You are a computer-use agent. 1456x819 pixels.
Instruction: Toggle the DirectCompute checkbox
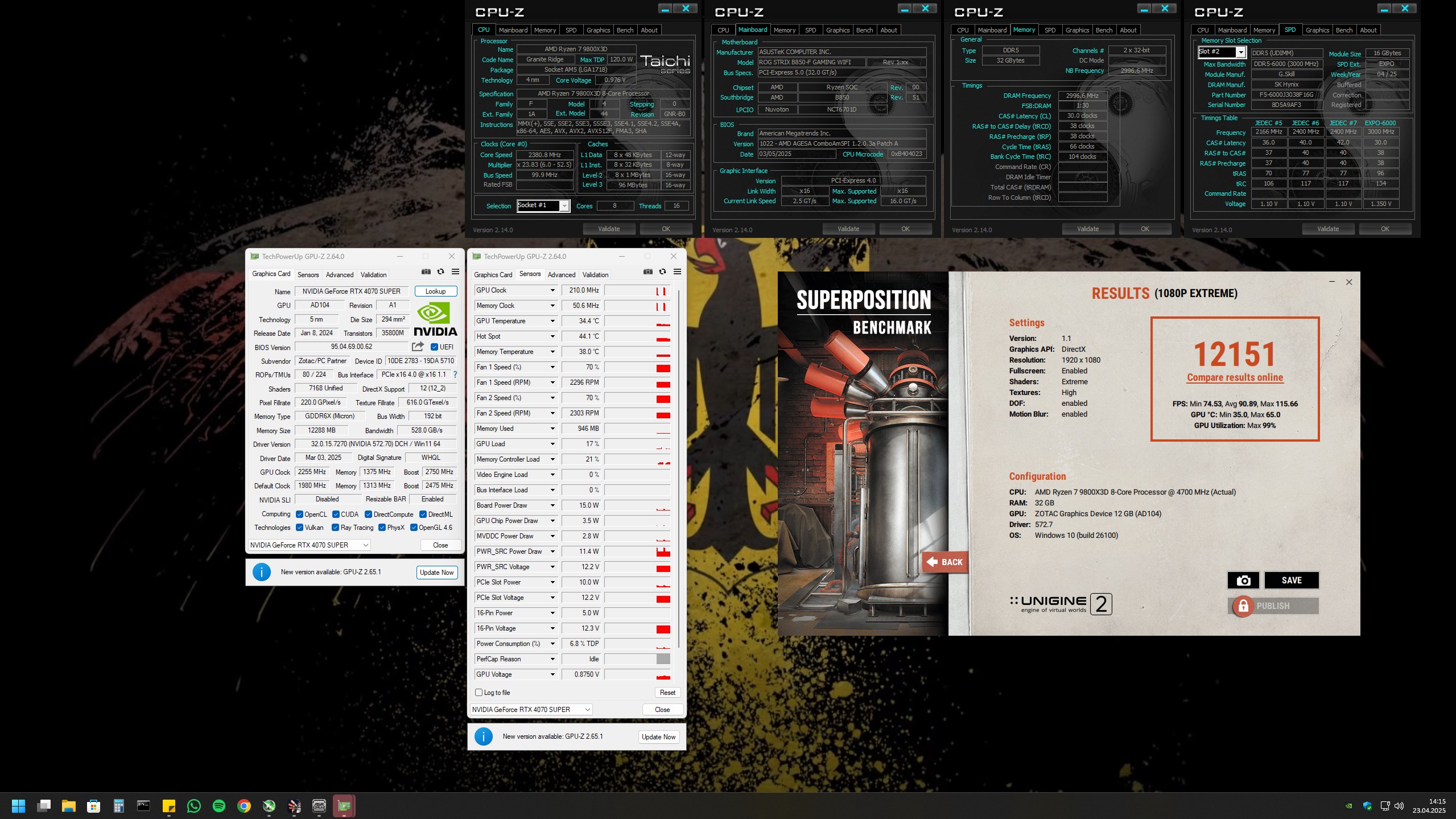point(368,515)
